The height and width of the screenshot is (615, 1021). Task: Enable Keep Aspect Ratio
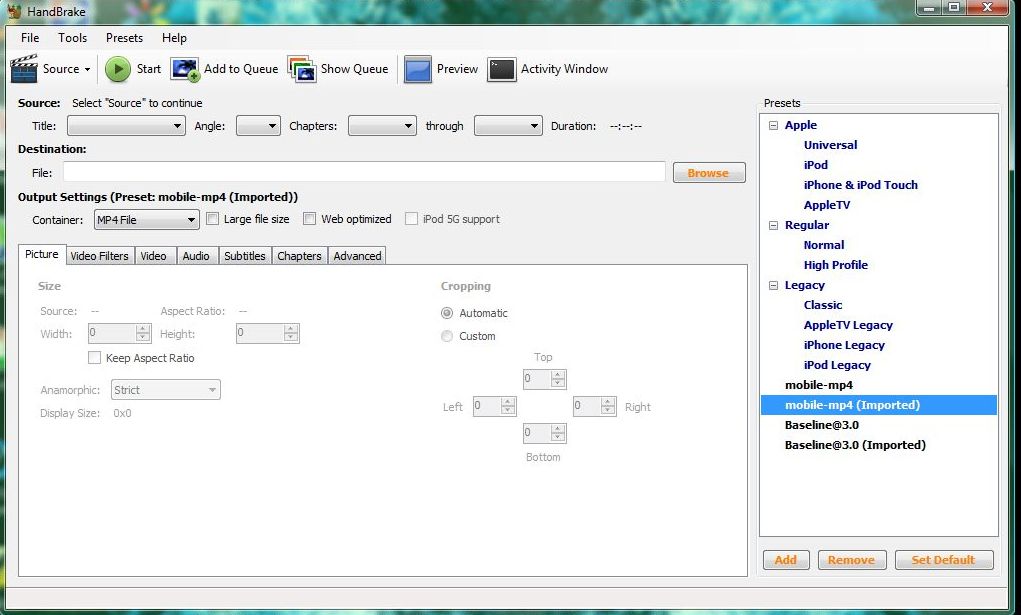click(x=95, y=357)
